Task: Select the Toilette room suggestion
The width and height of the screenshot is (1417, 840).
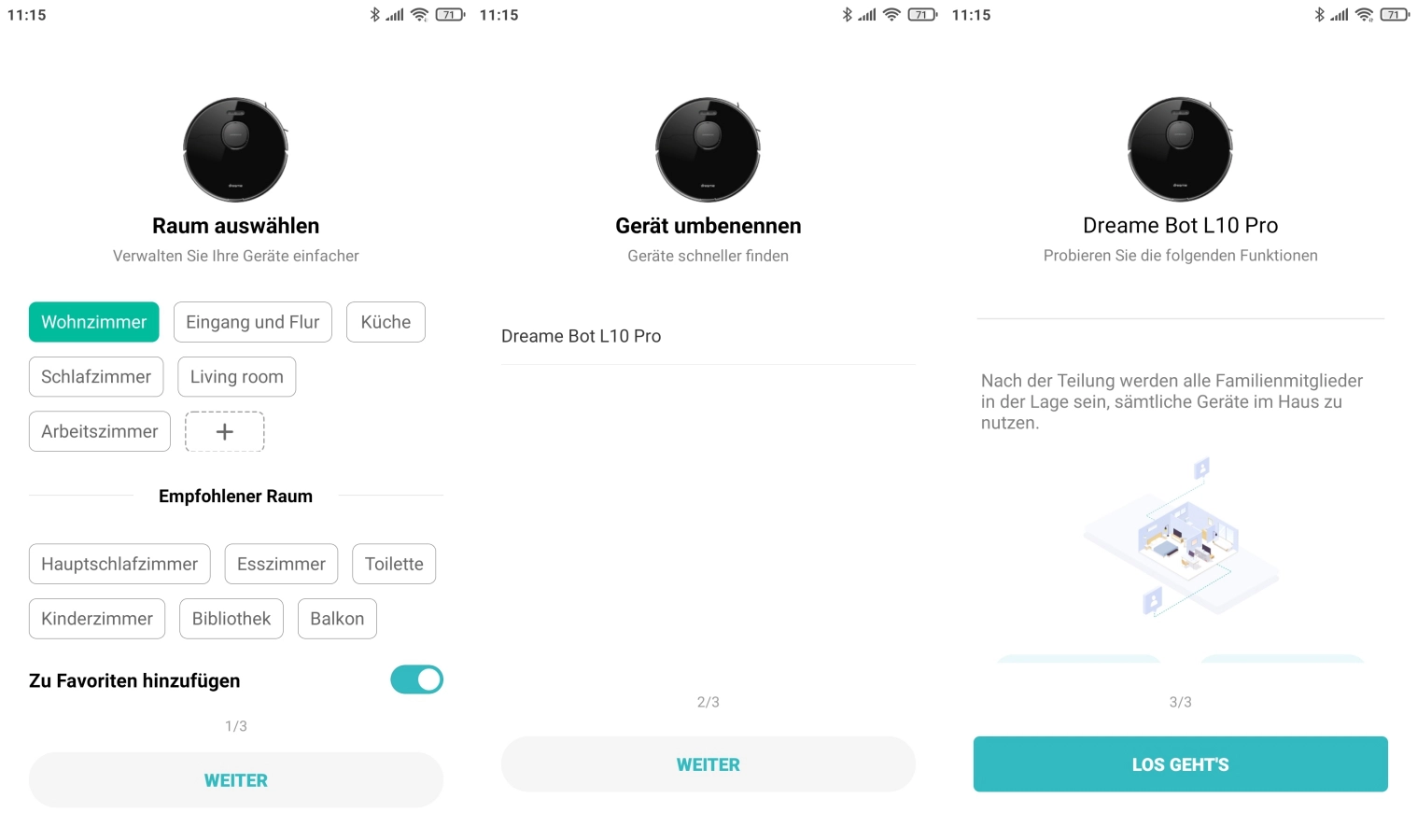Action: pyautogui.click(x=394, y=564)
